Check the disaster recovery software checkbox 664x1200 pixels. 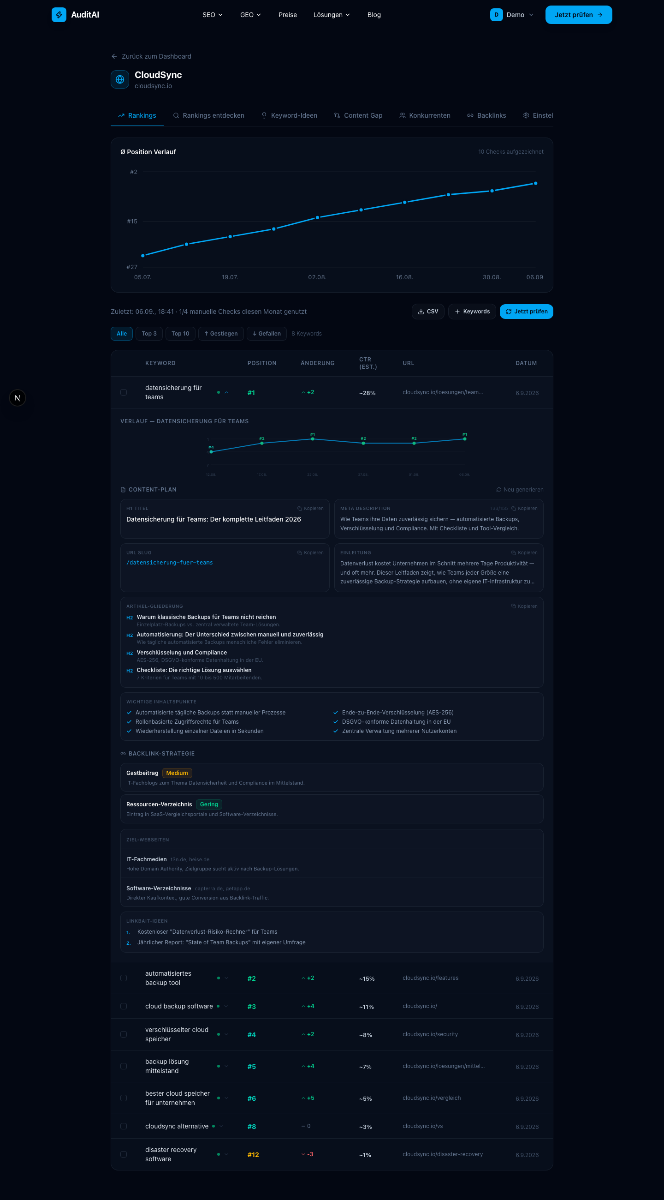pos(124,1154)
